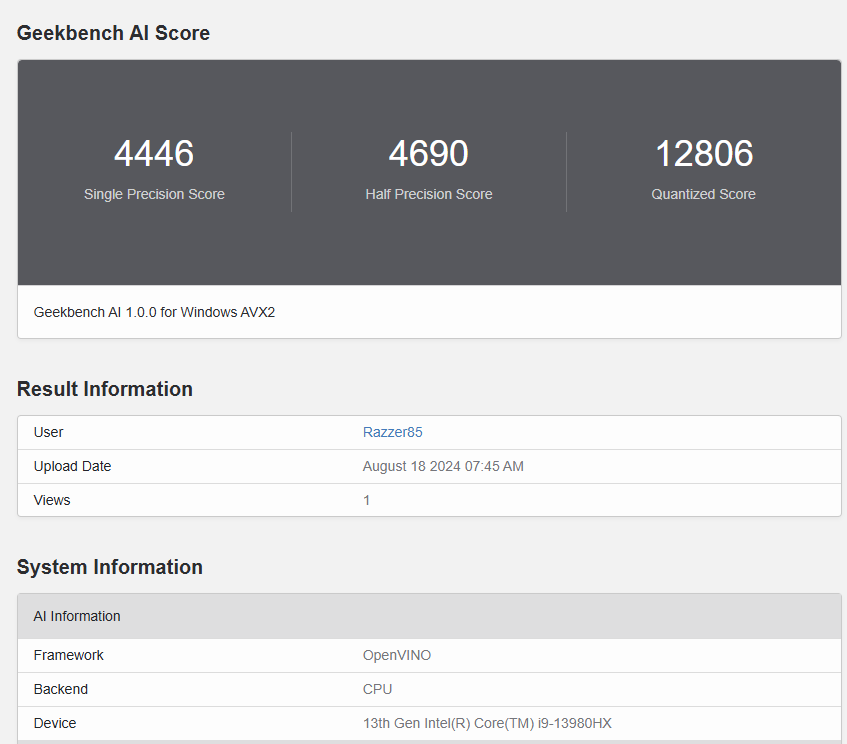This screenshot has width=847, height=744.
Task: Click the AI Information table header
Action: pyautogui.click(x=429, y=616)
